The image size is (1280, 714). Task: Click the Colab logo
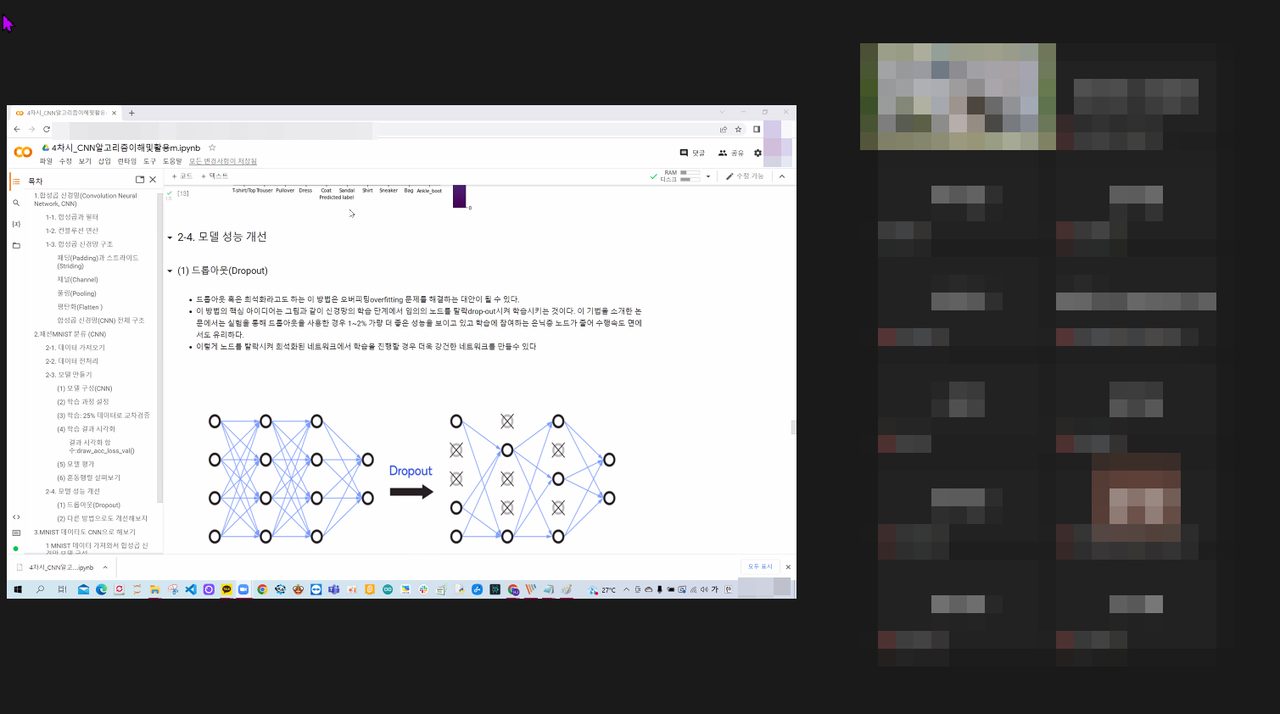23,152
